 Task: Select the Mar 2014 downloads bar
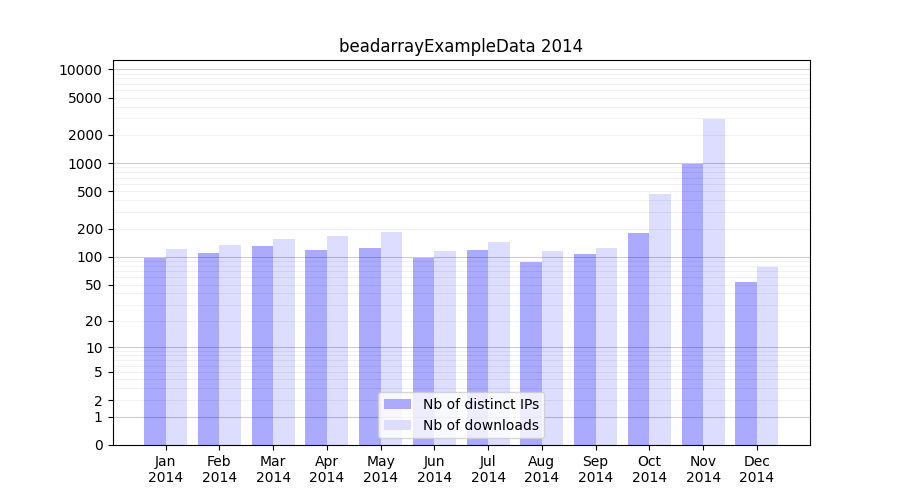coord(284,342)
